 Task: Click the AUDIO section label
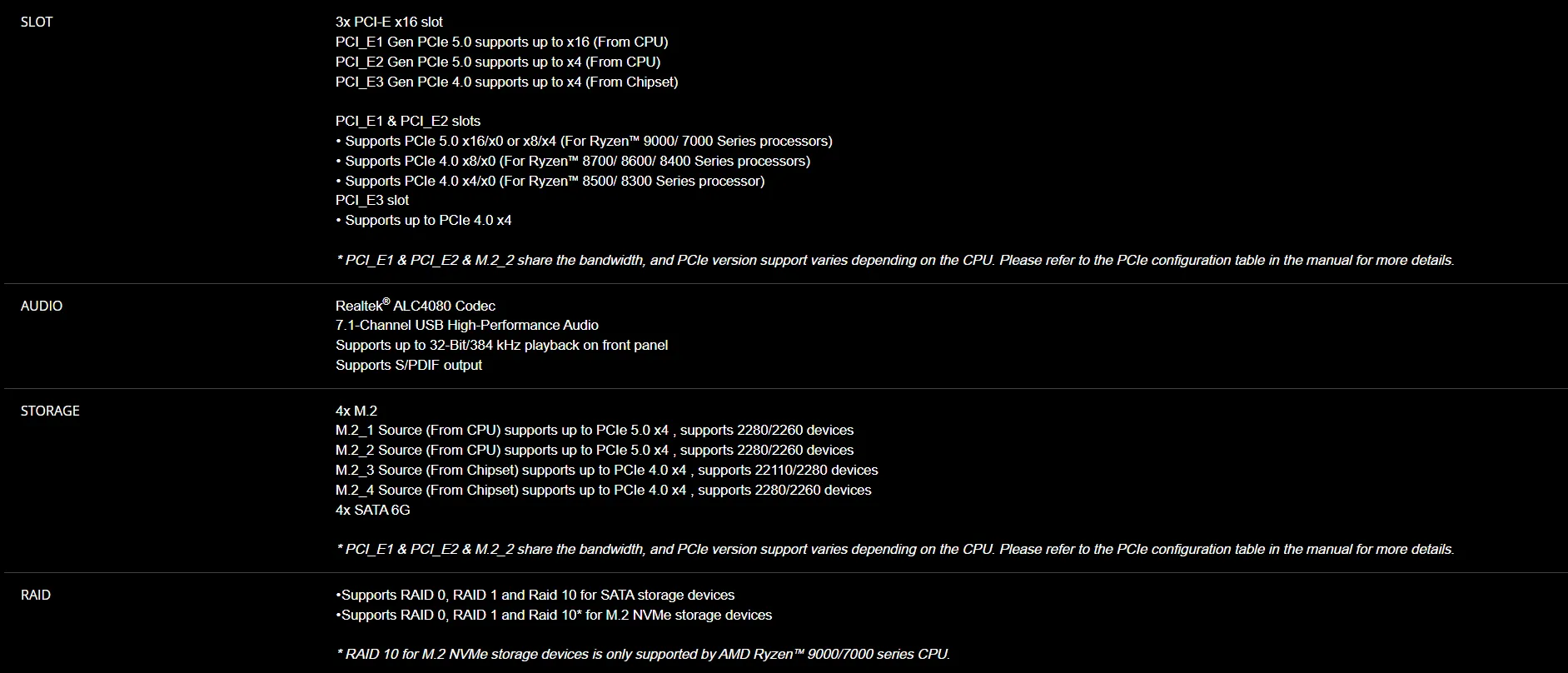click(42, 306)
